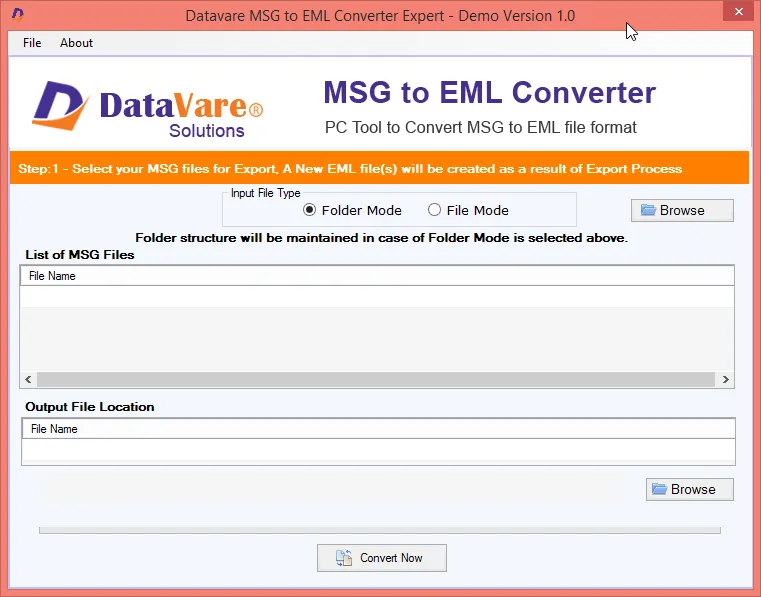Click the DataVare Solutions logo
Viewport: 761px width, 597px height.
tap(148, 109)
